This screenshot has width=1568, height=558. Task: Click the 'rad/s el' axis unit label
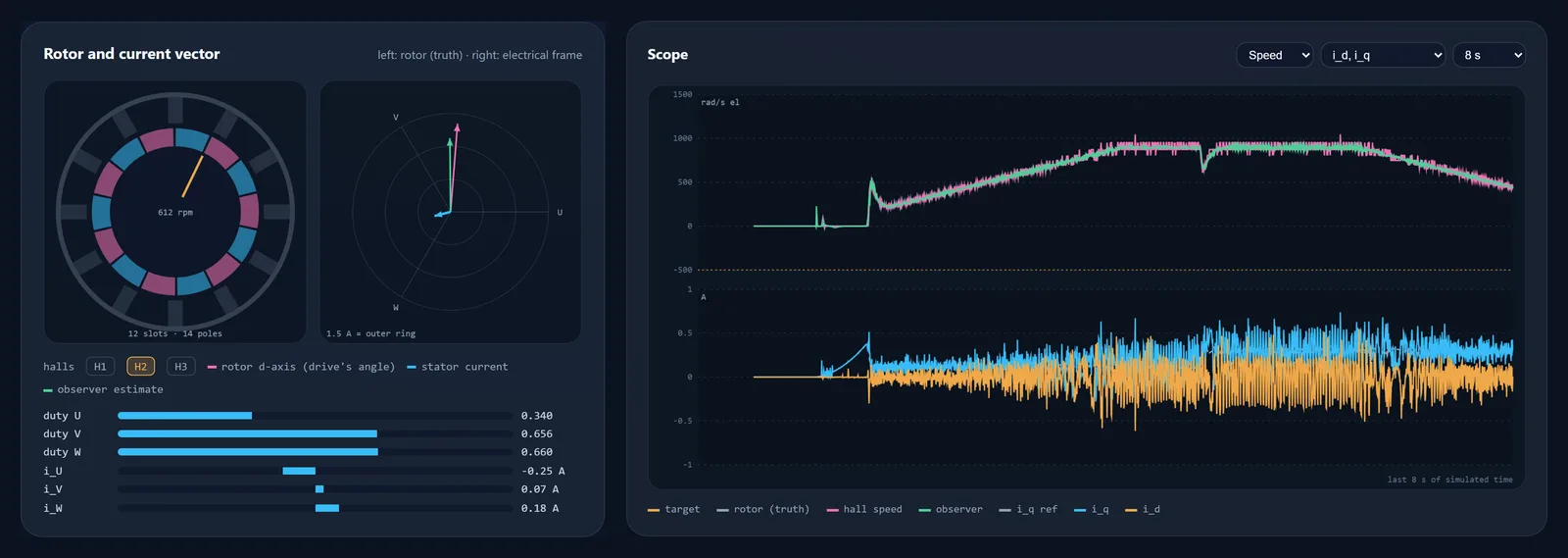[720, 103]
